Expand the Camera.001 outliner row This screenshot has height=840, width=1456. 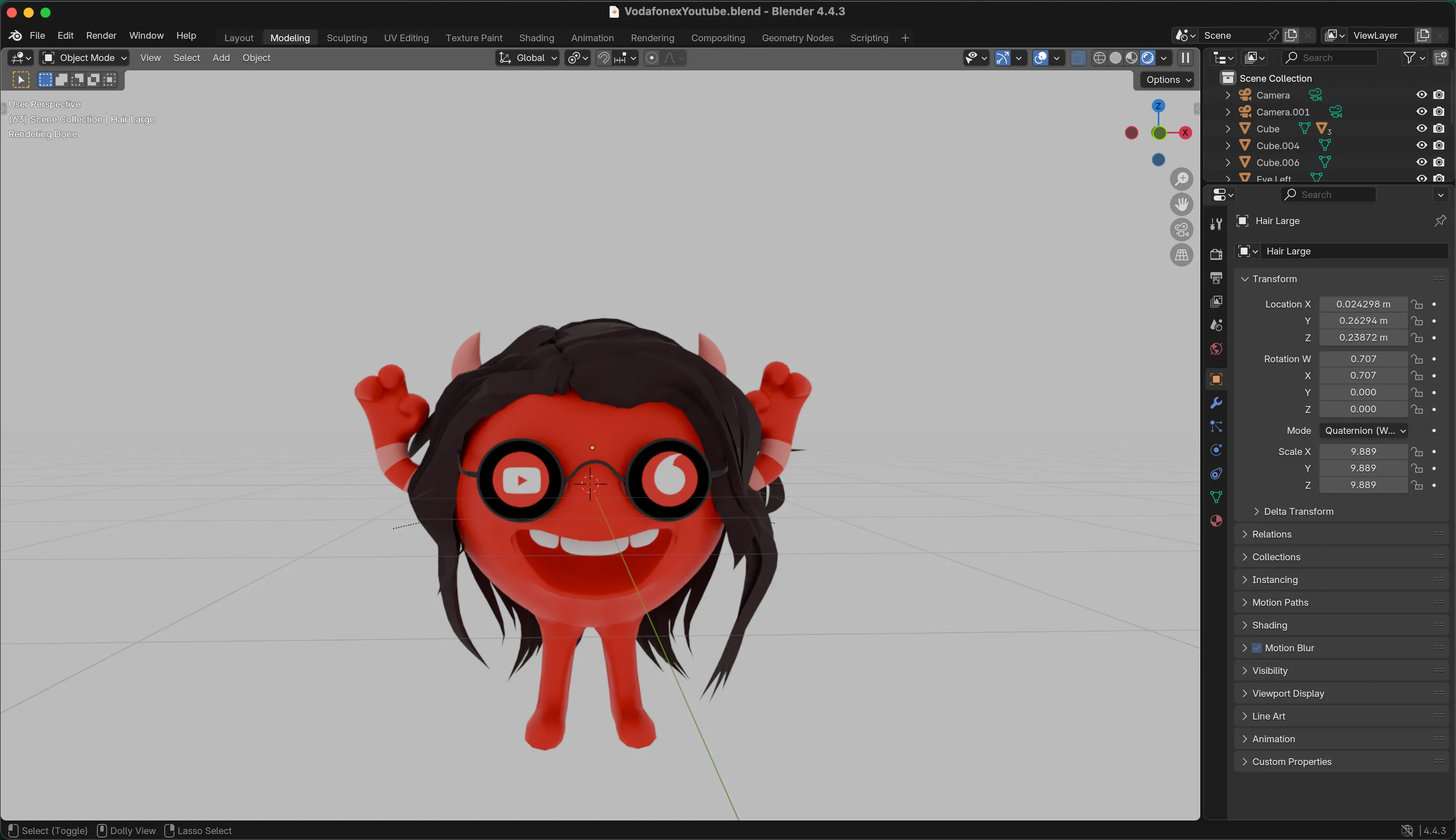(1228, 112)
